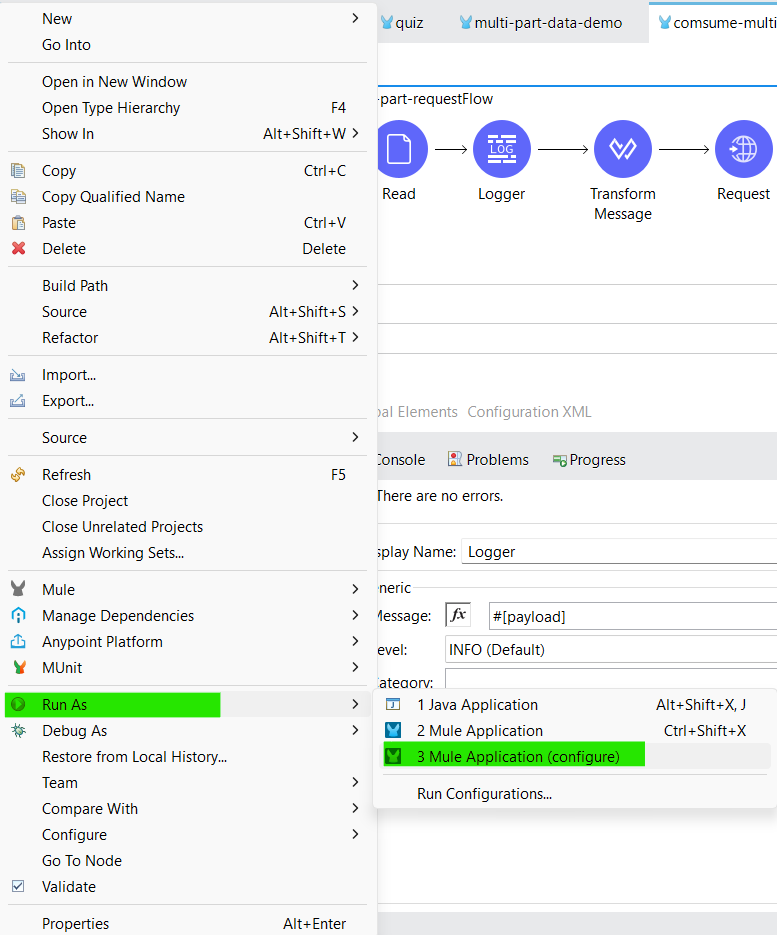The width and height of the screenshot is (777, 935).
Task: Open the Level dropdown showing INFO (Default)
Action: pyautogui.click(x=611, y=649)
